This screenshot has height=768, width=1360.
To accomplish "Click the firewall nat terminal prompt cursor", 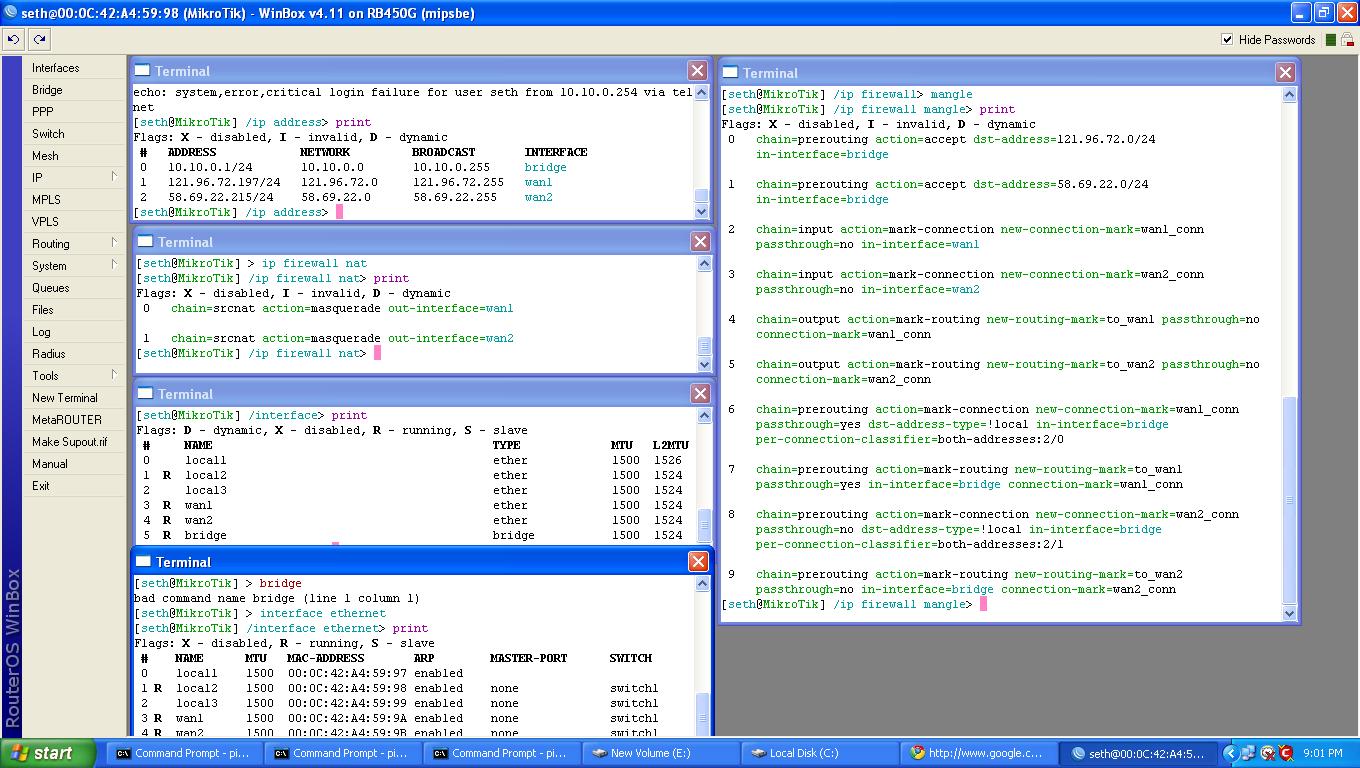I will pos(377,353).
